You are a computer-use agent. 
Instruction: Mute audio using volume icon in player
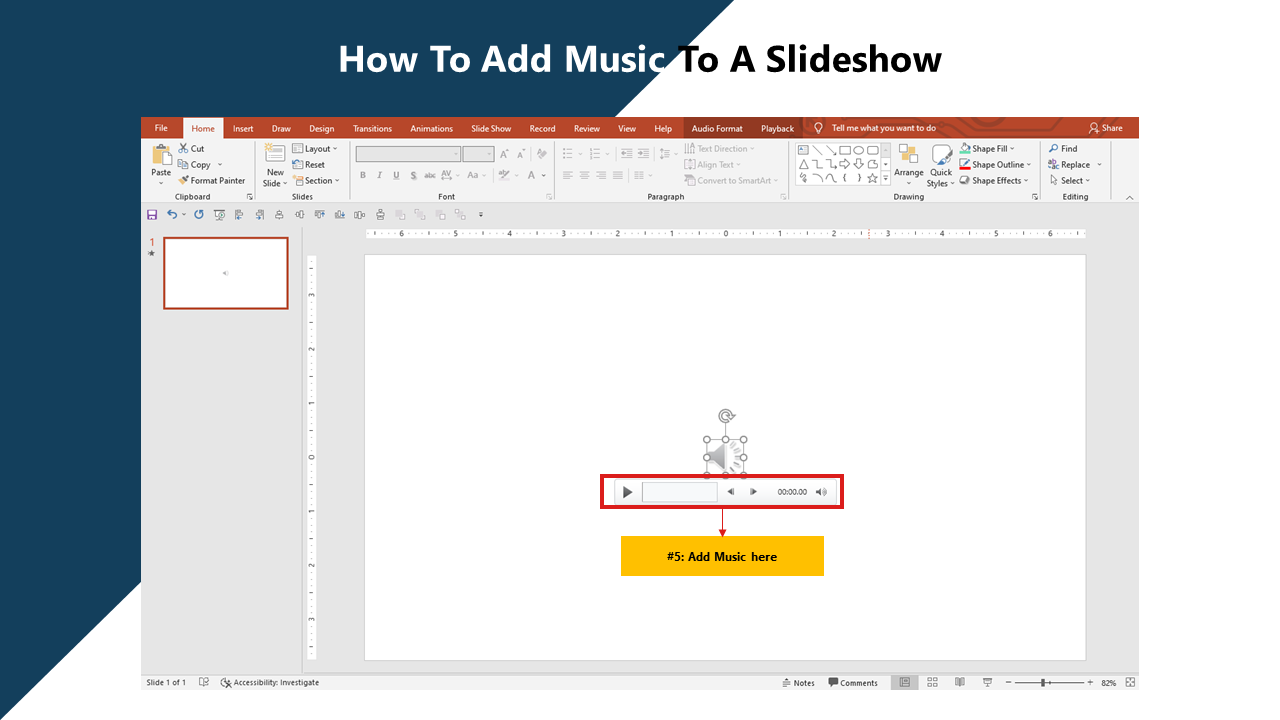tap(822, 492)
